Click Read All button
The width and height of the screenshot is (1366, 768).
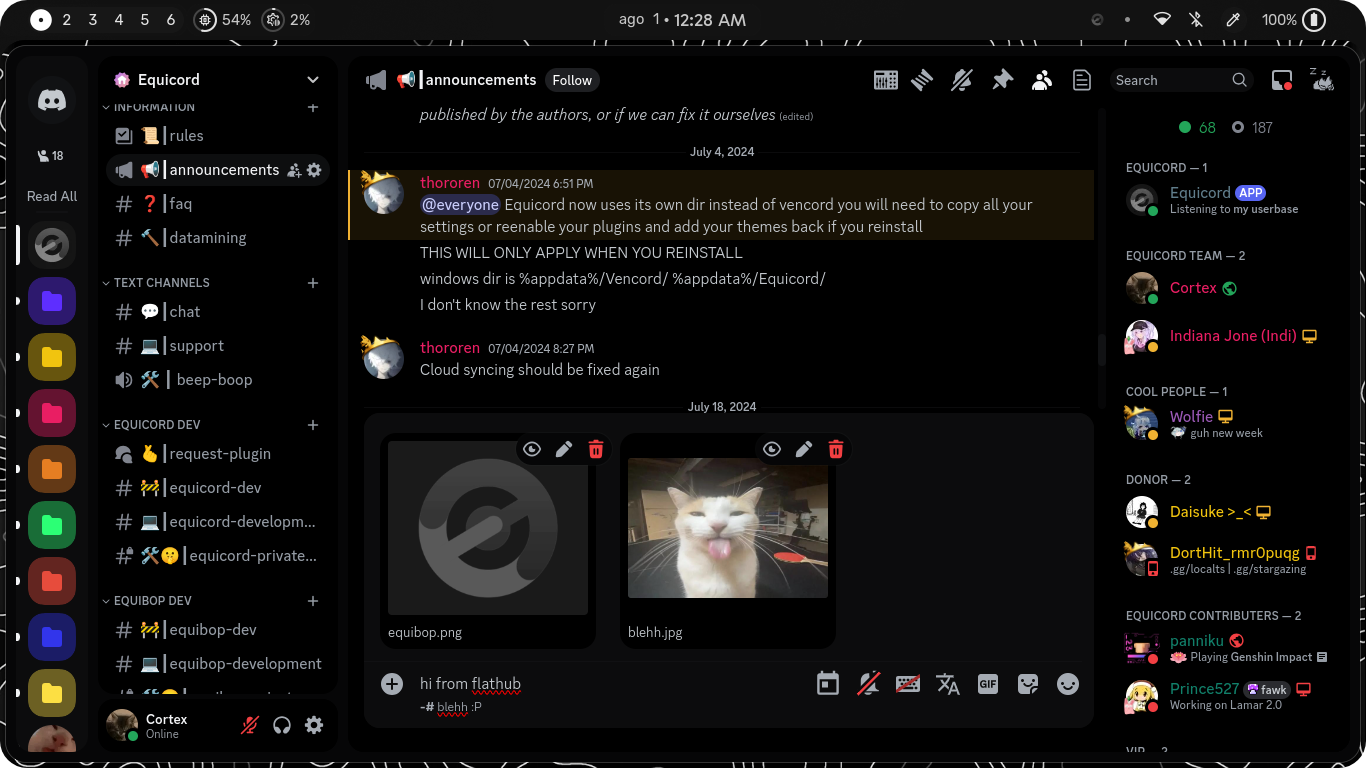pos(52,196)
